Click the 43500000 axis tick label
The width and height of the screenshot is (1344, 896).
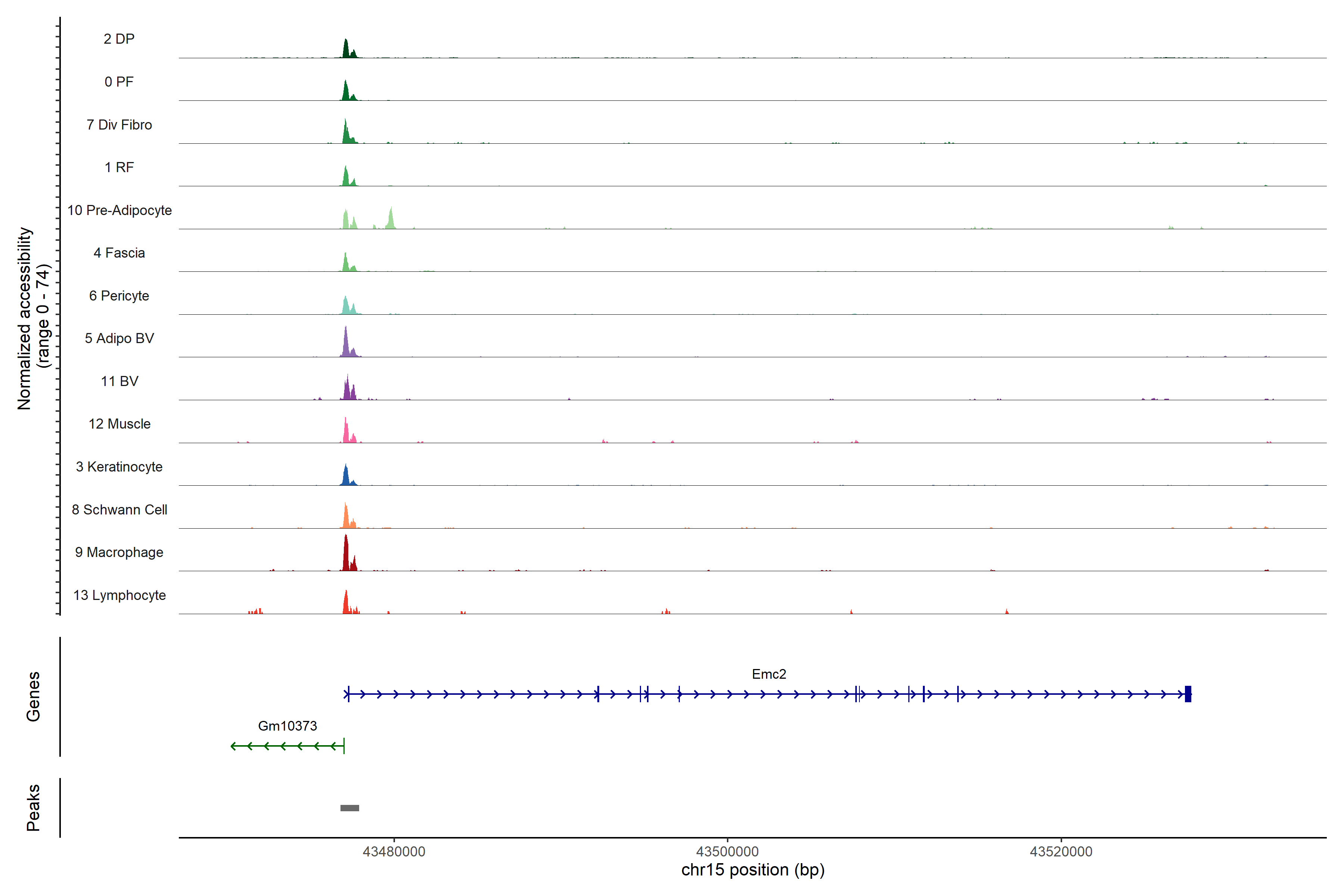(x=727, y=852)
